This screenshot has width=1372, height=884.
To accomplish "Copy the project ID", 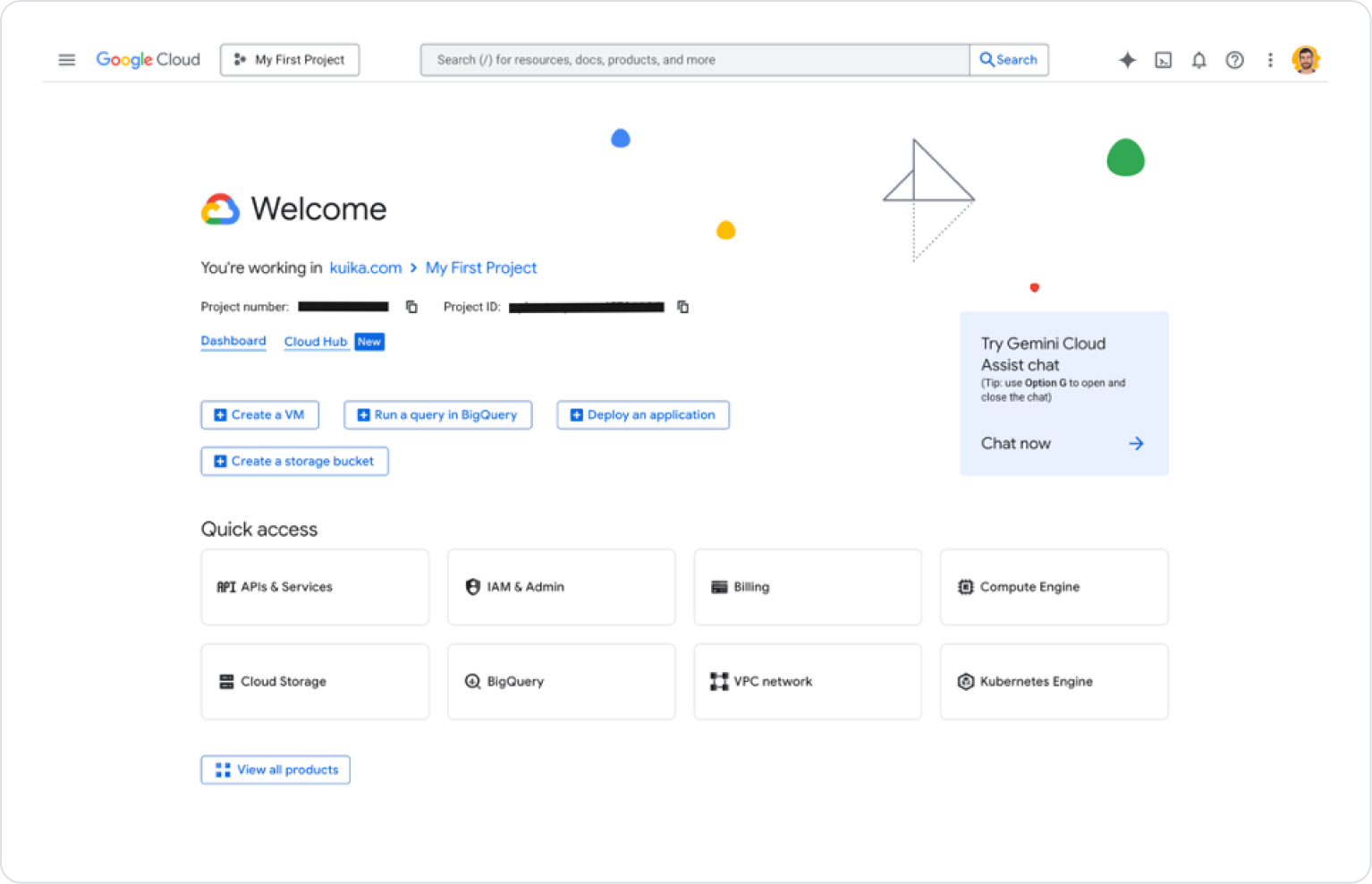I will [683, 307].
